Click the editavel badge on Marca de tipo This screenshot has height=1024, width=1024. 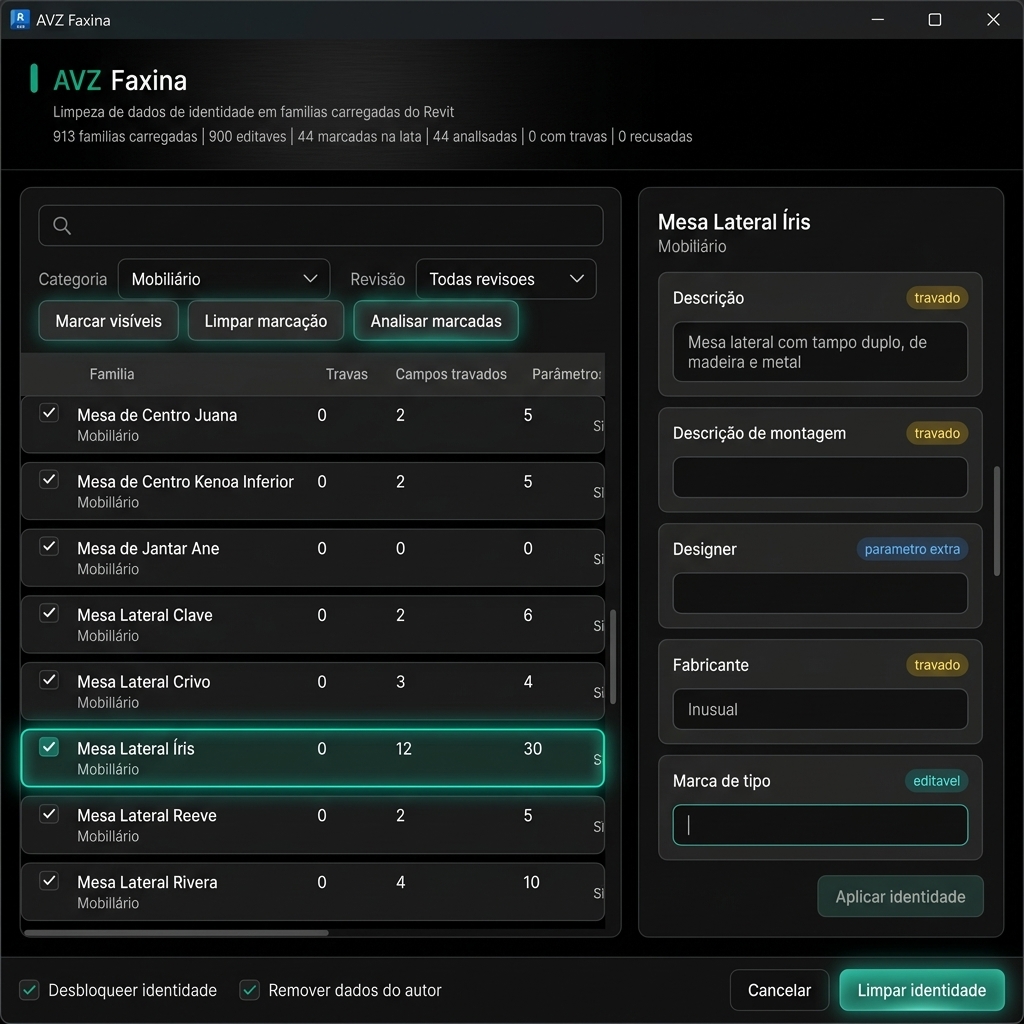(x=936, y=780)
